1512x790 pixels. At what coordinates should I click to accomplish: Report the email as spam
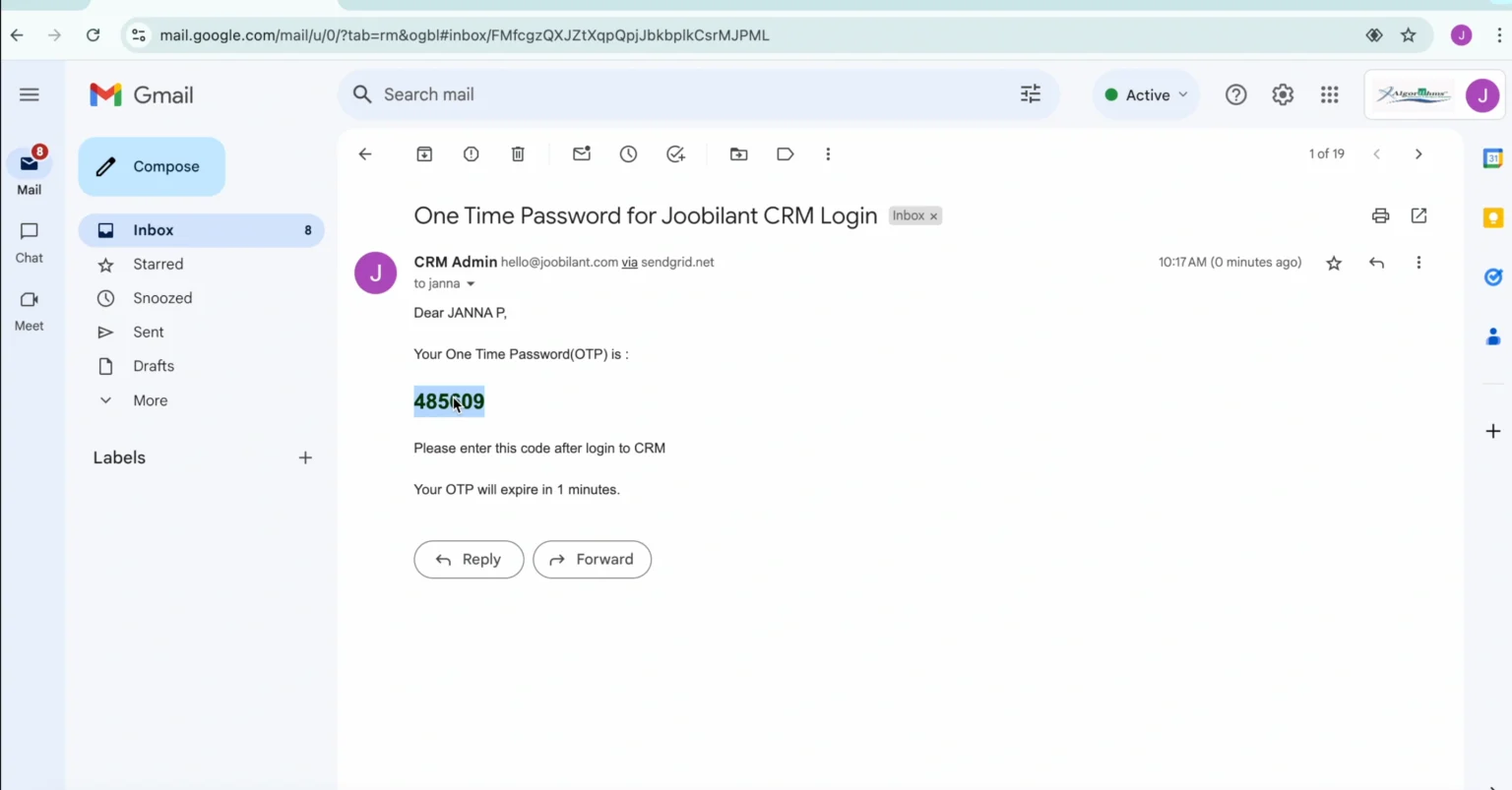coord(471,153)
